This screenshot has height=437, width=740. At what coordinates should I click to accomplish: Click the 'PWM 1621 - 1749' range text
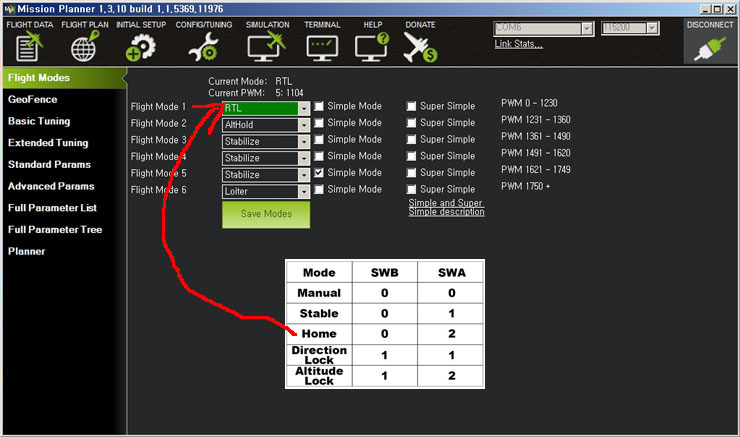[536, 169]
